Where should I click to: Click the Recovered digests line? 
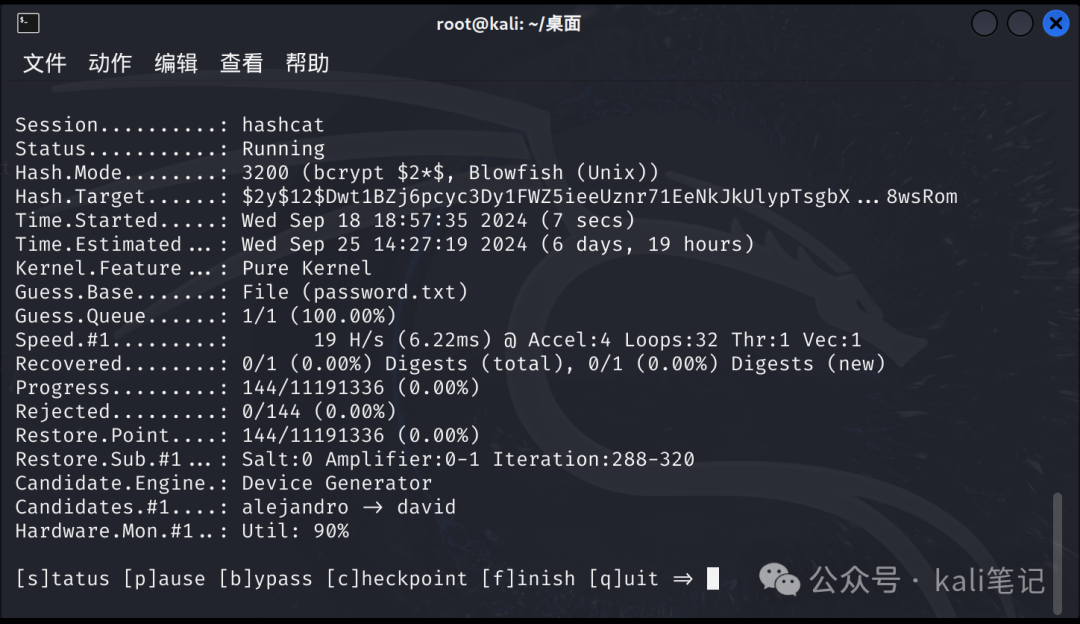click(x=563, y=364)
